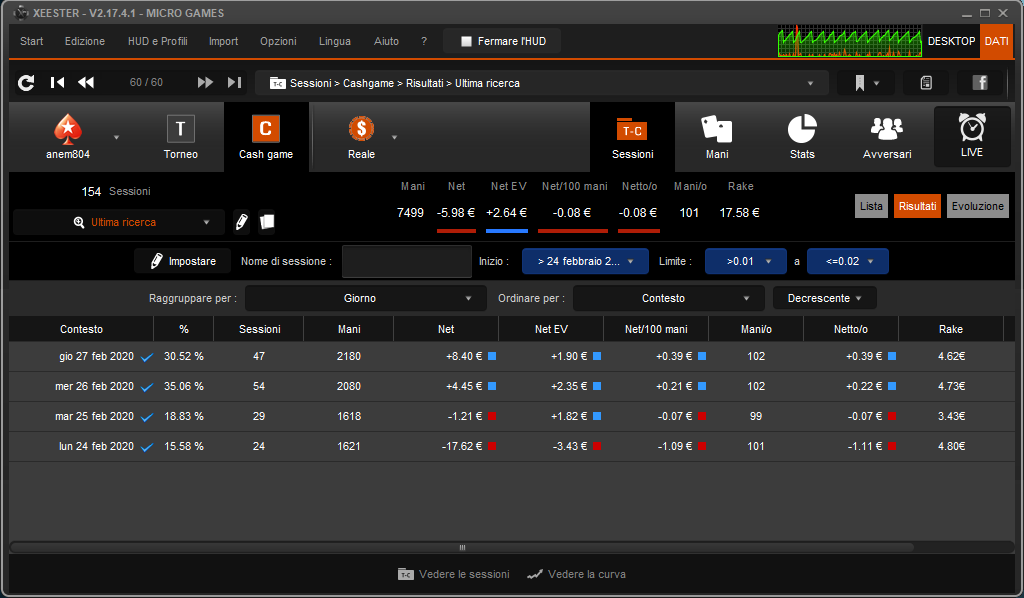The height and width of the screenshot is (598, 1024).
Task: Toggle checkmark for lun 24 feb 2020
Action: [x=147, y=447]
